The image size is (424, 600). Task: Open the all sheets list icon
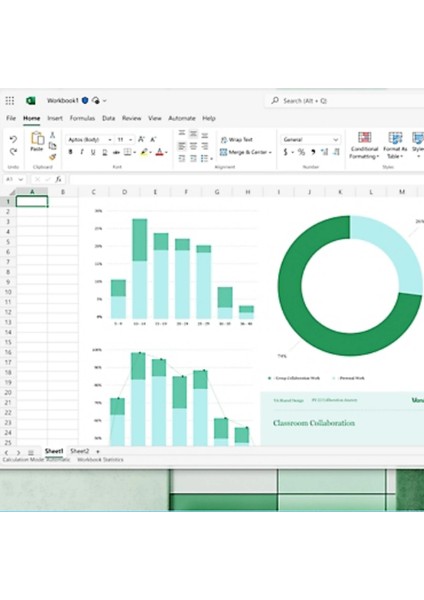click(x=31, y=453)
